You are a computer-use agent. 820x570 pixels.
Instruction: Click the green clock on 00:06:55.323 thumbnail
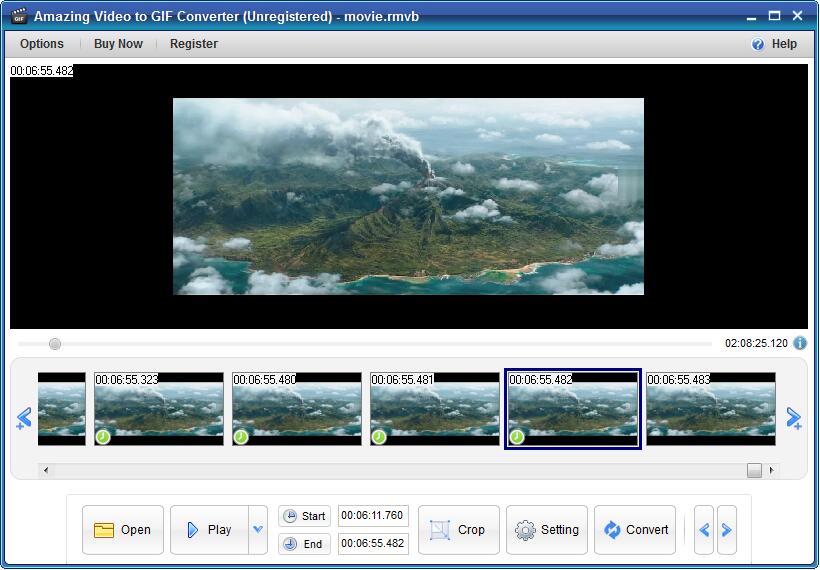tap(102, 437)
